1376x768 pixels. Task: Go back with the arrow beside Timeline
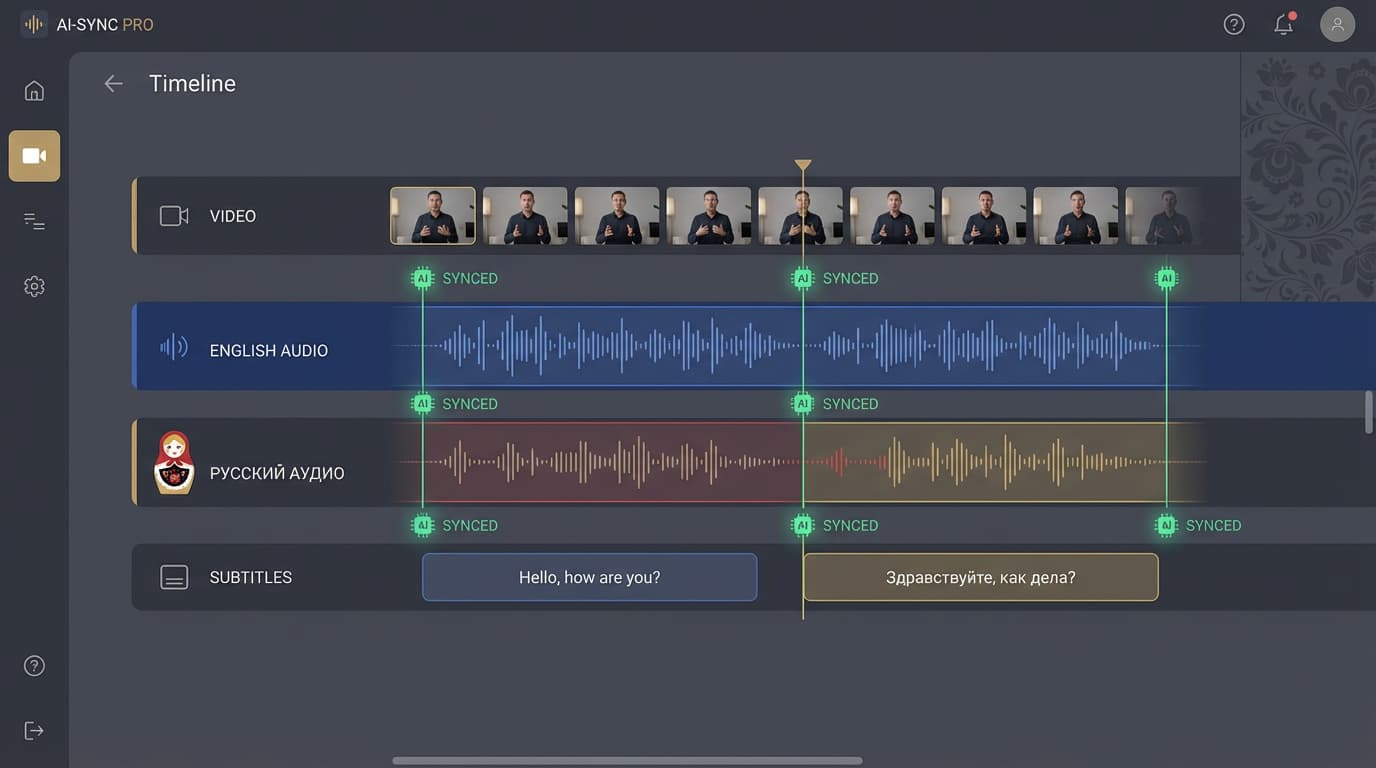[x=114, y=84]
